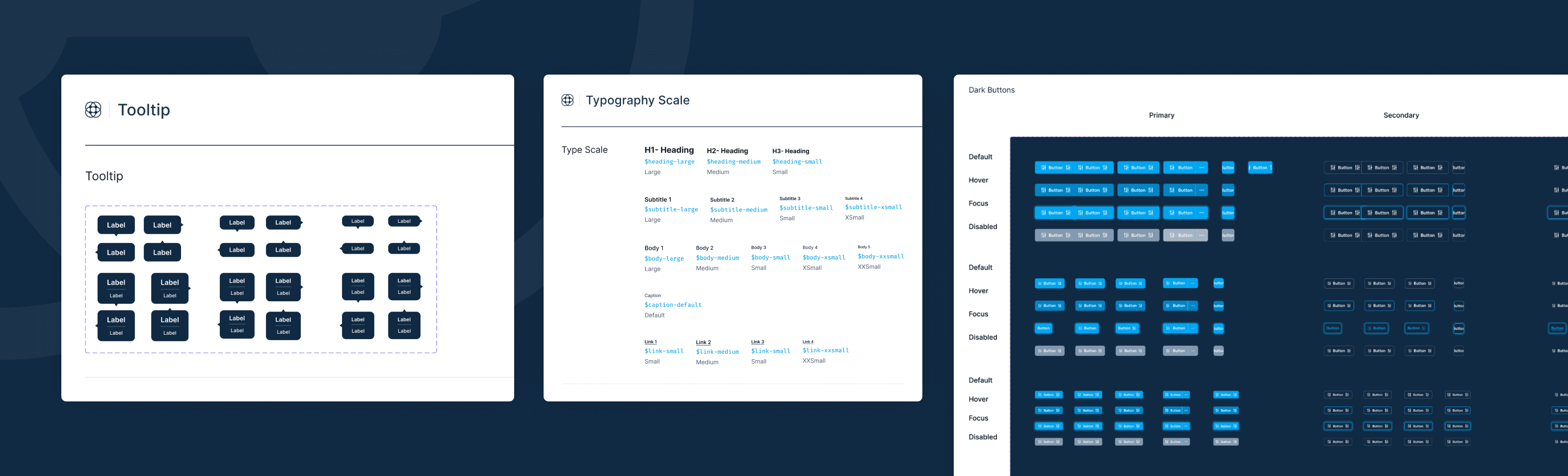Click the leading sliders icon on the first large primary Default button
Viewport: 1568px width, 476px height.
pyautogui.click(x=1044, y=167)
